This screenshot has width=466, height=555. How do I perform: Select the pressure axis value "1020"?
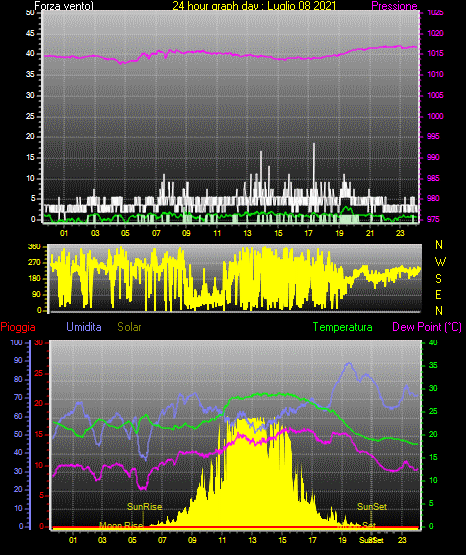435,33
